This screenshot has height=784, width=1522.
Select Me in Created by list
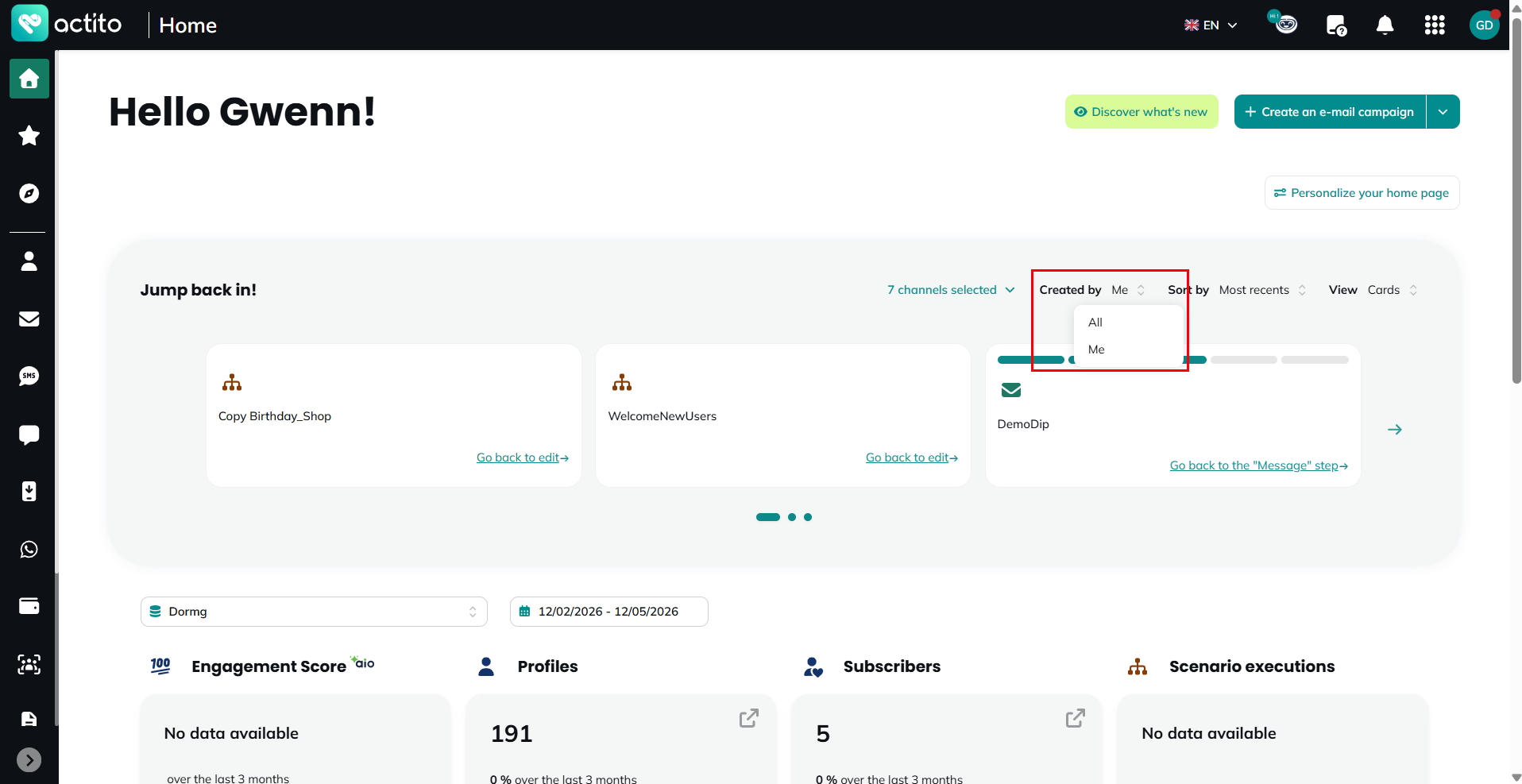1128,350
